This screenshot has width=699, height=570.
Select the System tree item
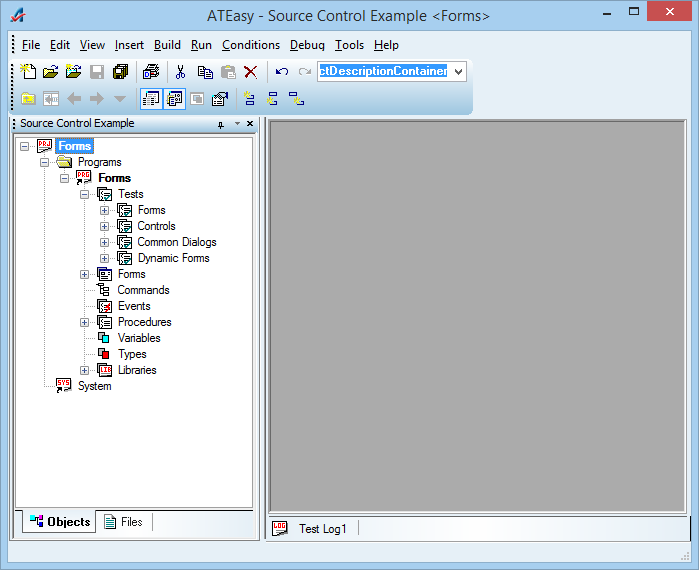95,386
